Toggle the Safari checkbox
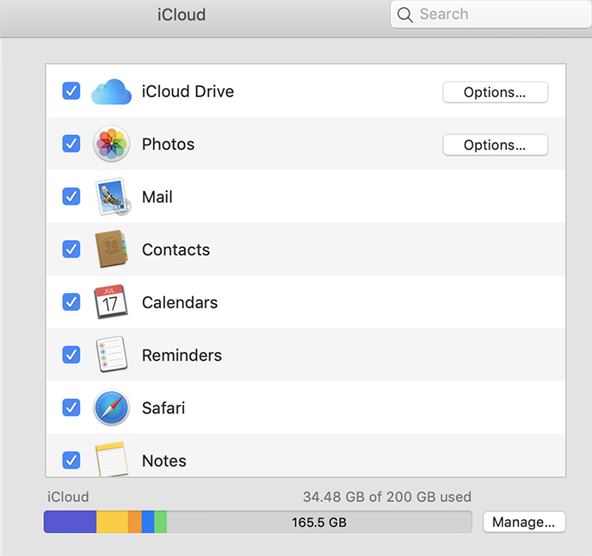The image size is (592, 556). (71, 407)
